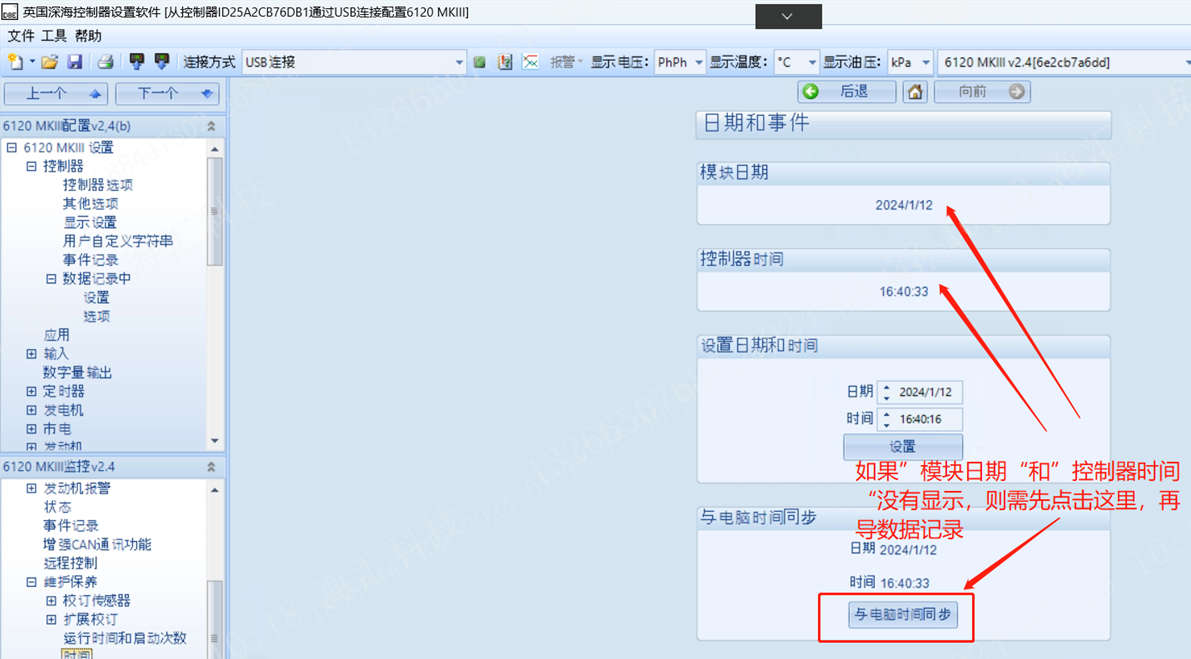This screenshot has width=1191, height=659.
Task: Click the 与电脑时间同步 sync button
Action: (x=902, y=614)
